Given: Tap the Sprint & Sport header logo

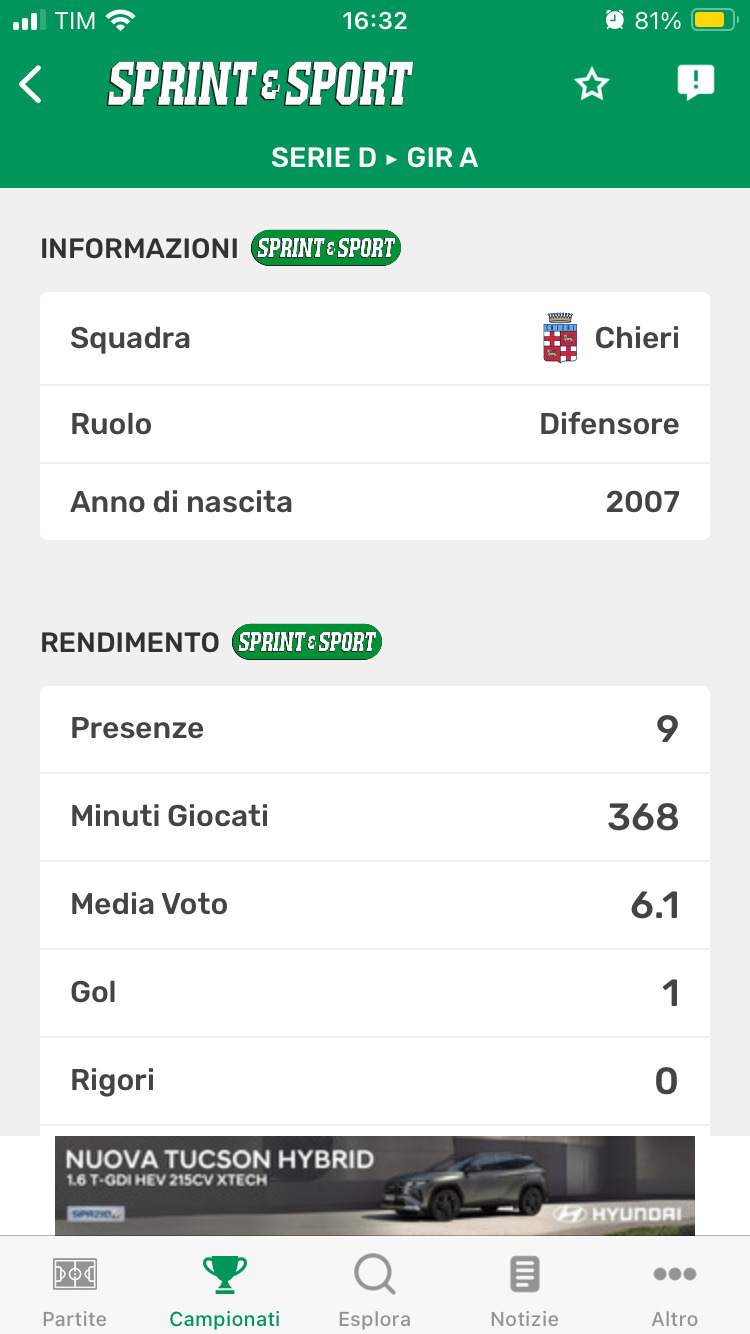Looking at the screenshot, I should 260,85.
